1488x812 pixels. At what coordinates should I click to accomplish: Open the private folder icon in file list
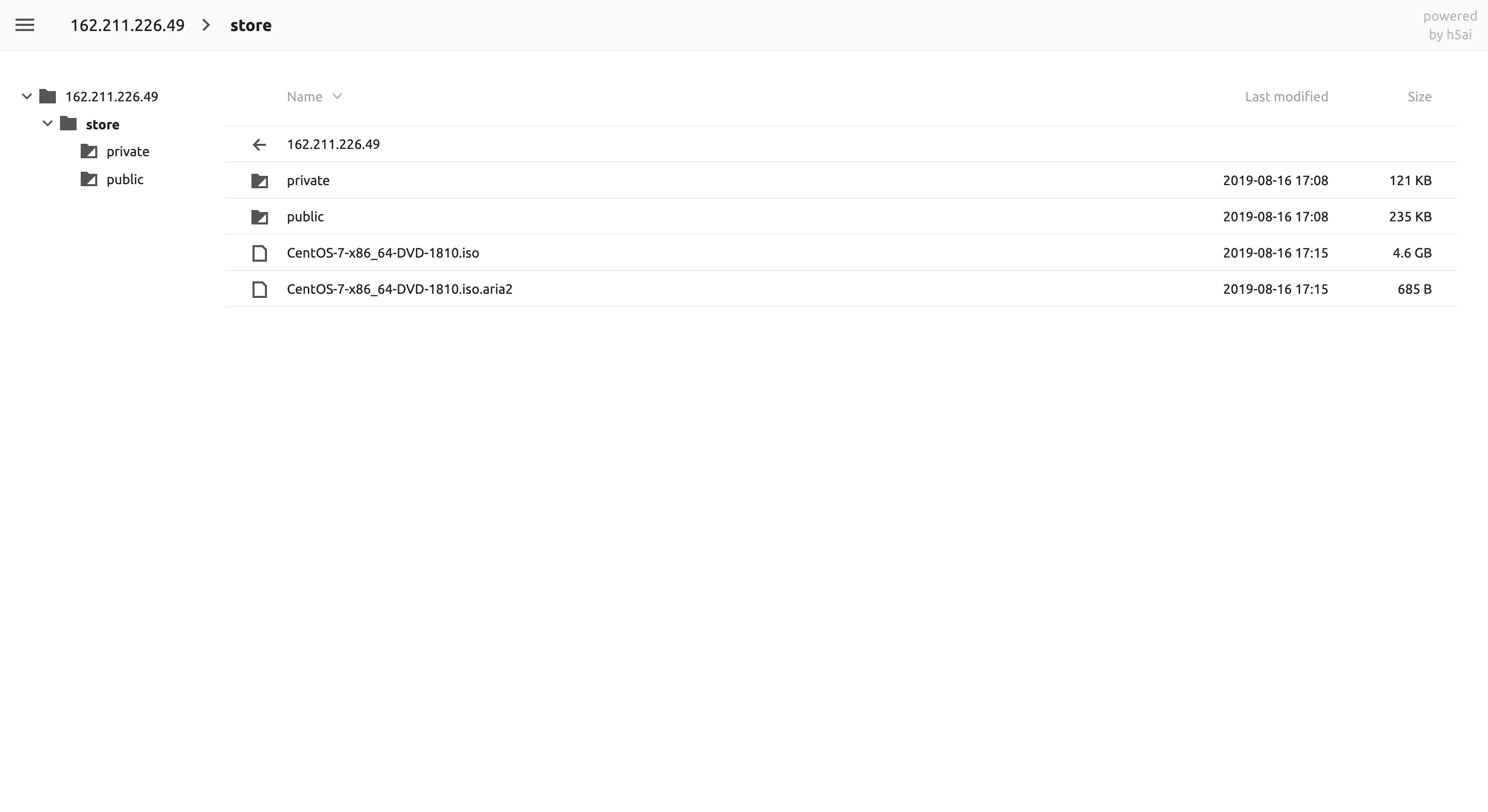[260, 181]
